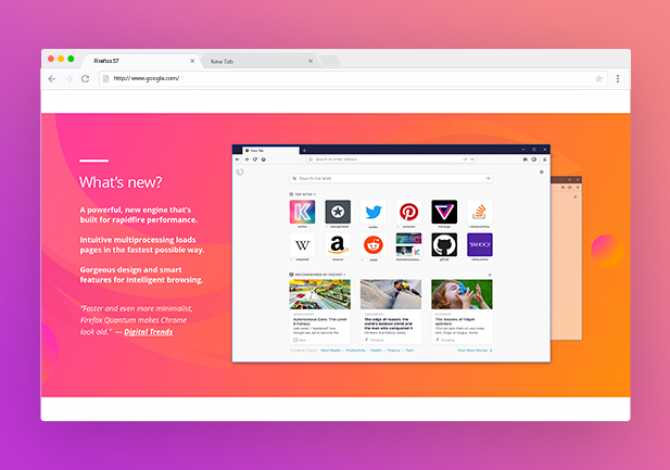The width and height of the screenshot is (670, 470).
Task: Open Chrome's three-dot menu
Action: pyautogui.click(x=618, y=79)
